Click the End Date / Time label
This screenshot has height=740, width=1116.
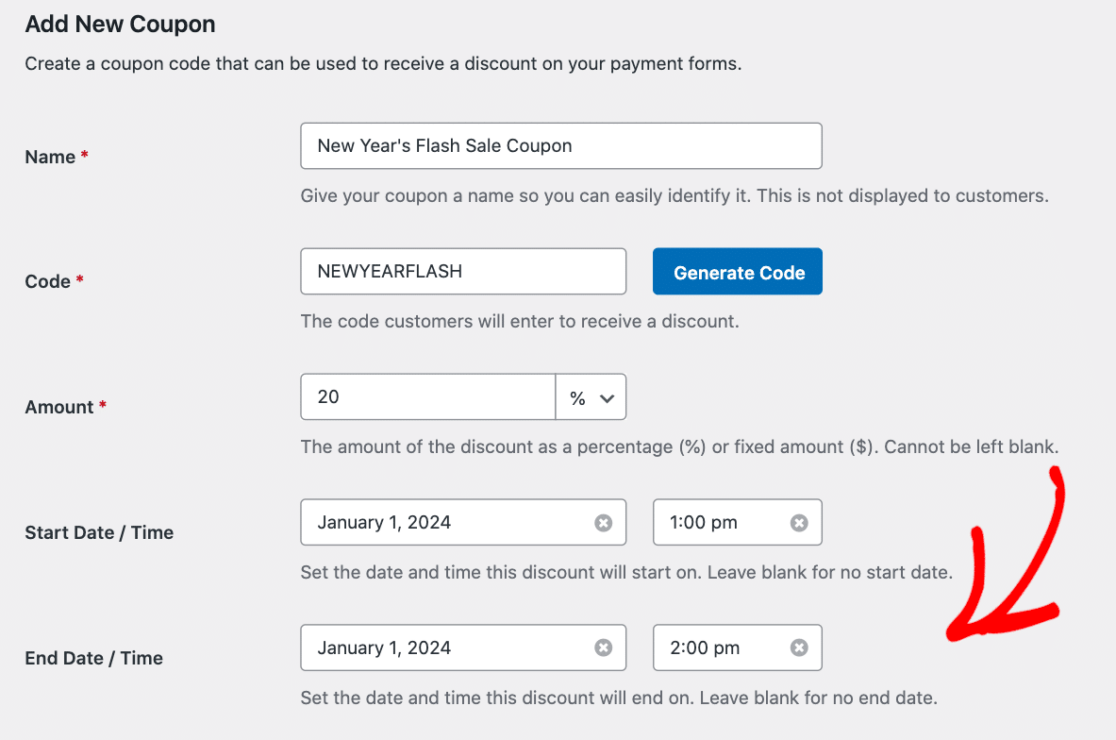[94, 658]
